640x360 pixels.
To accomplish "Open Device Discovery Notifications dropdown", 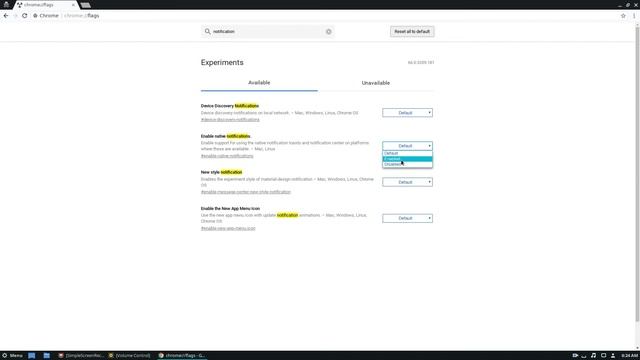I will (x=407, y=113).
